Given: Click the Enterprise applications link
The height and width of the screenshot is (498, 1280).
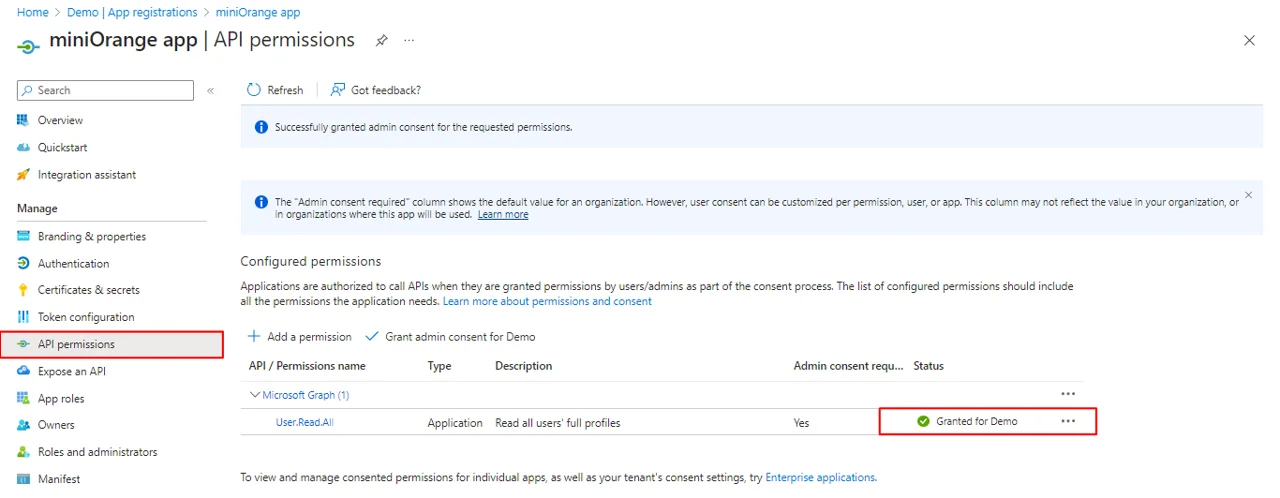Looking at the screenshot, I should click(820, 478).
